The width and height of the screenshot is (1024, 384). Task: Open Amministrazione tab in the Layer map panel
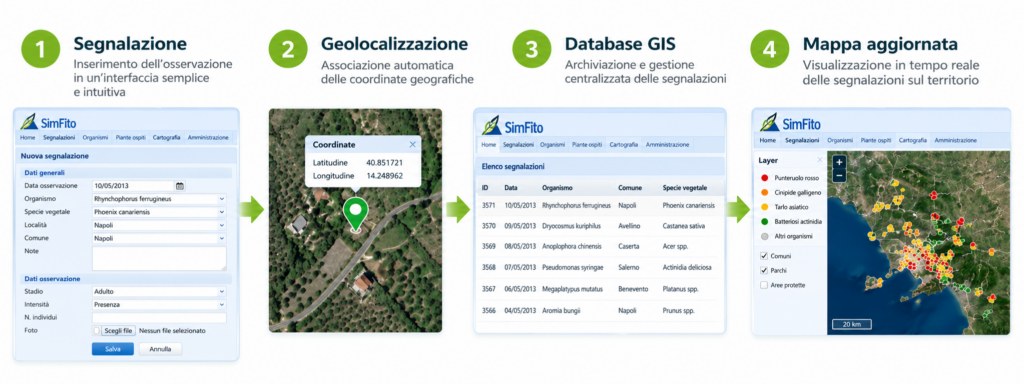(x=955, y=140)
